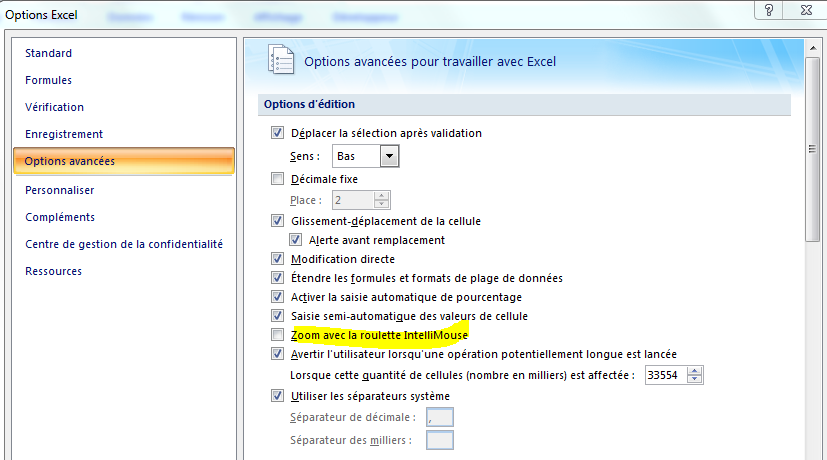Tick the Décimale fixe checkbox
The height and width of the screenshot is (460, 827).
277,179
